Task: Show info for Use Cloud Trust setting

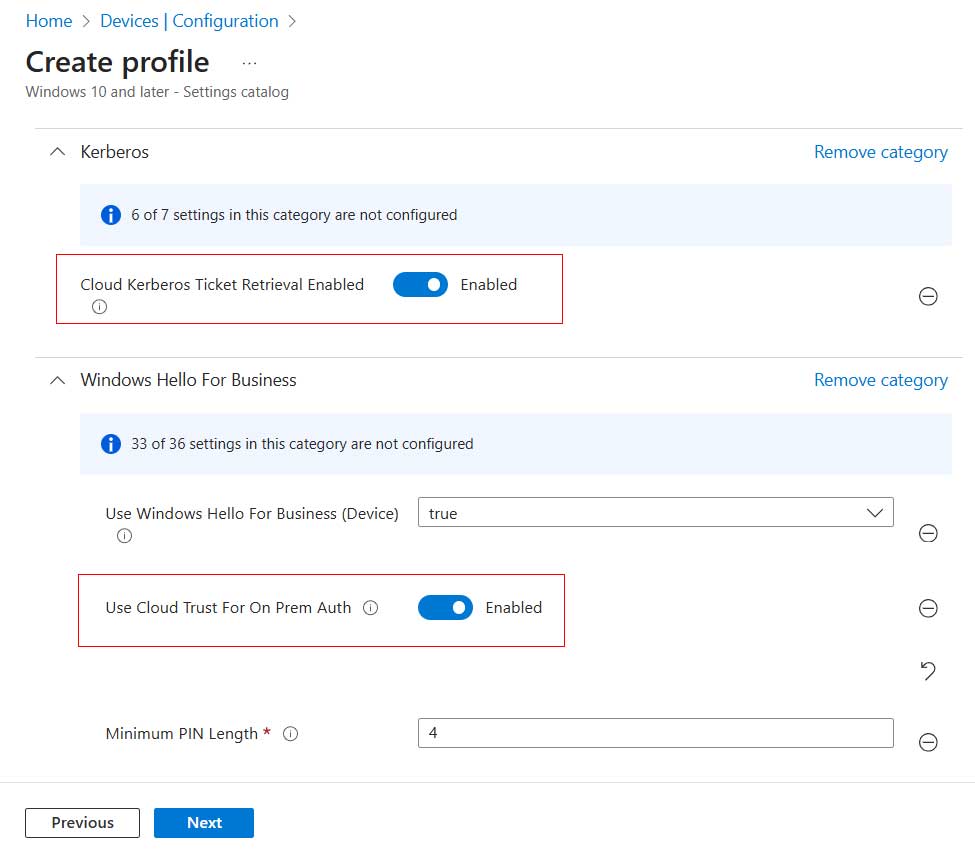Action: 370,608
